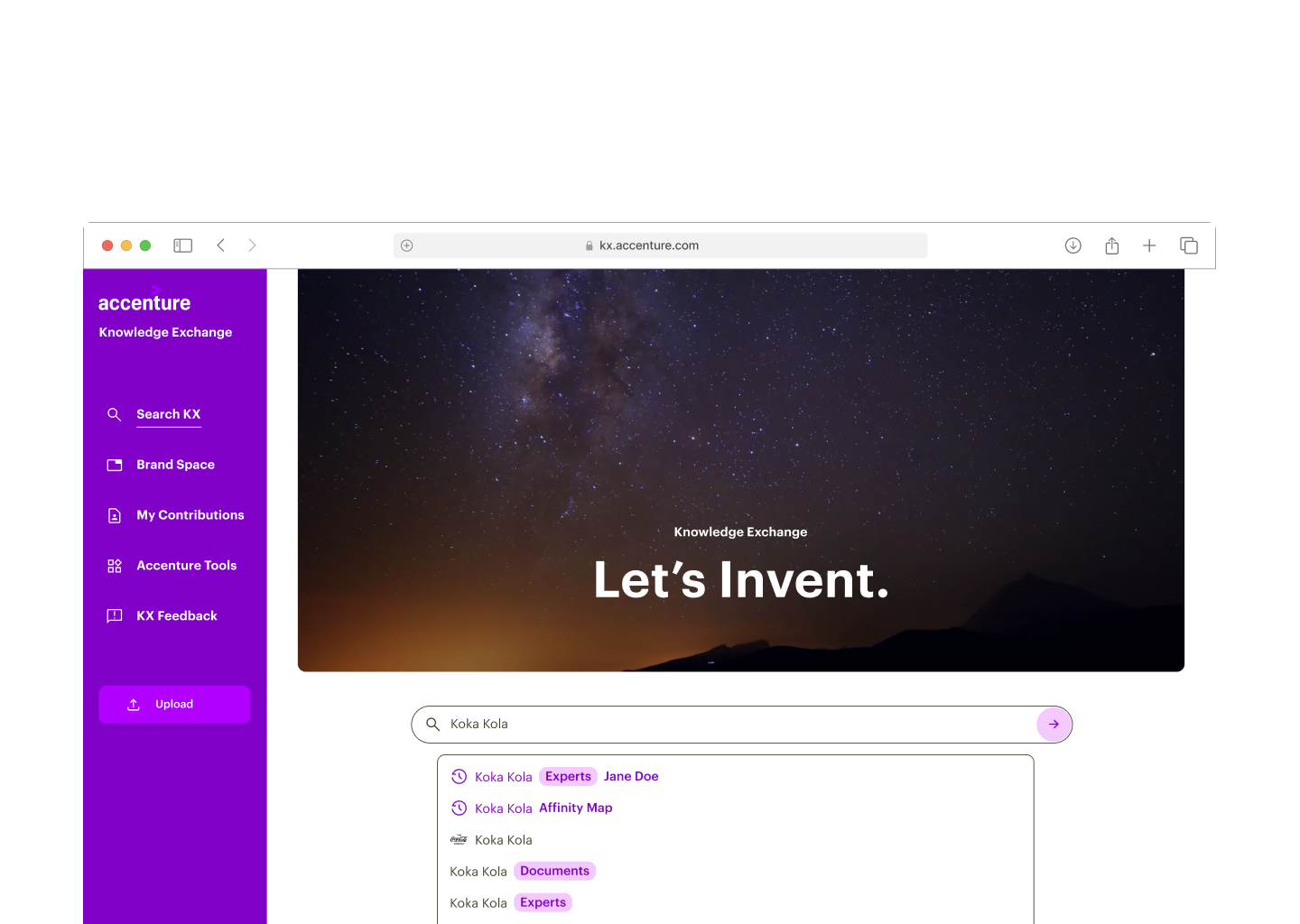Viewport: 1300px width, 924px height.
Task: Click history icon of Koka Kola Experts suggestion
Action: click(x=459, y=776)
